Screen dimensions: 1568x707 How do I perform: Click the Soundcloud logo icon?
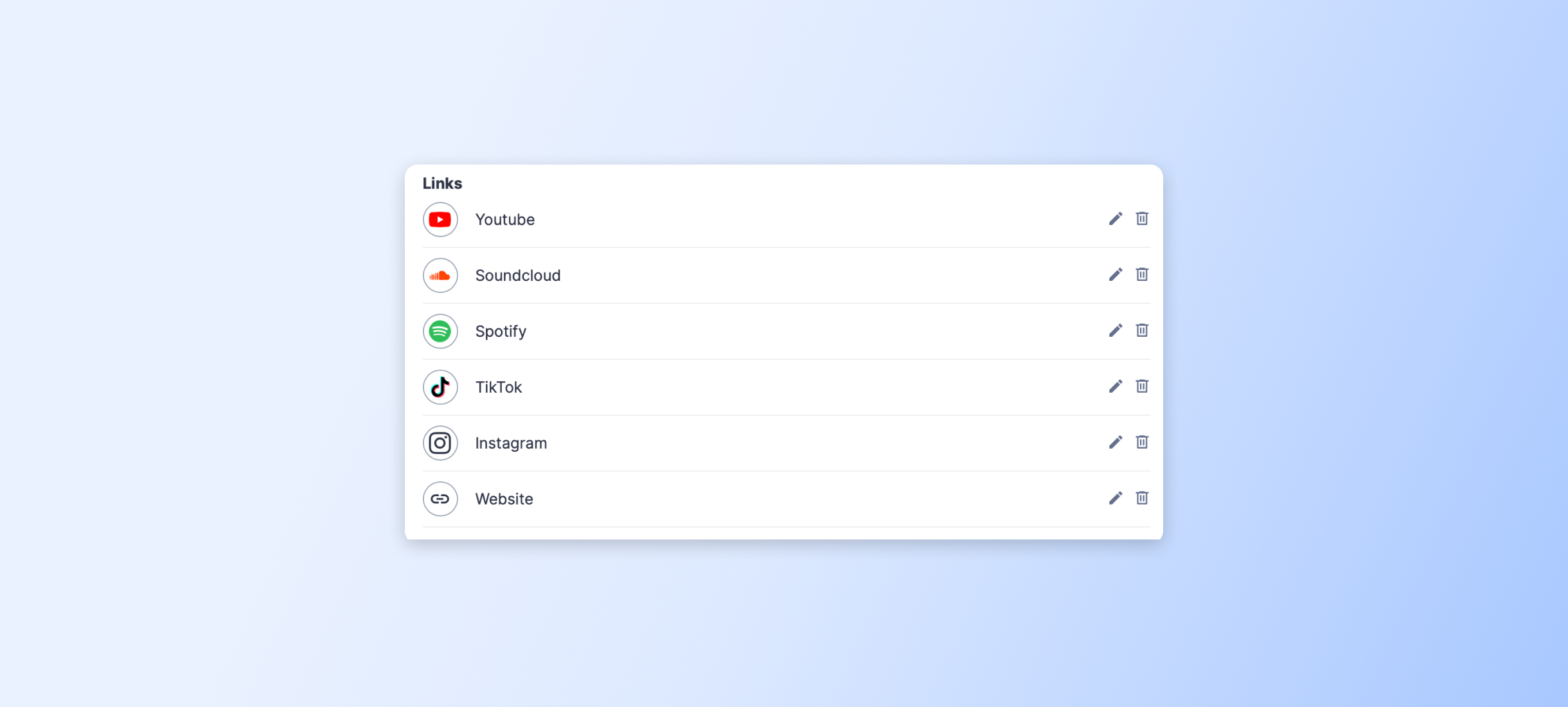[440, 276]
